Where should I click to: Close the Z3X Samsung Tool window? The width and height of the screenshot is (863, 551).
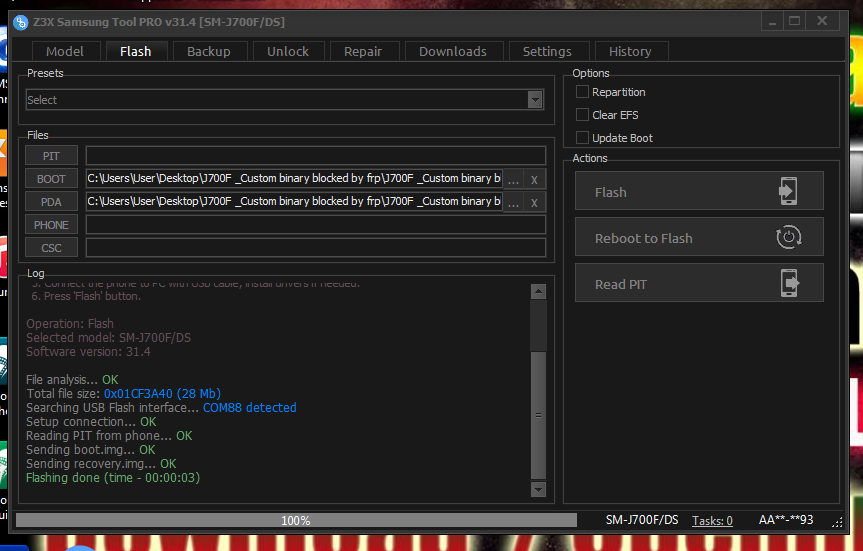pos(822,21)
